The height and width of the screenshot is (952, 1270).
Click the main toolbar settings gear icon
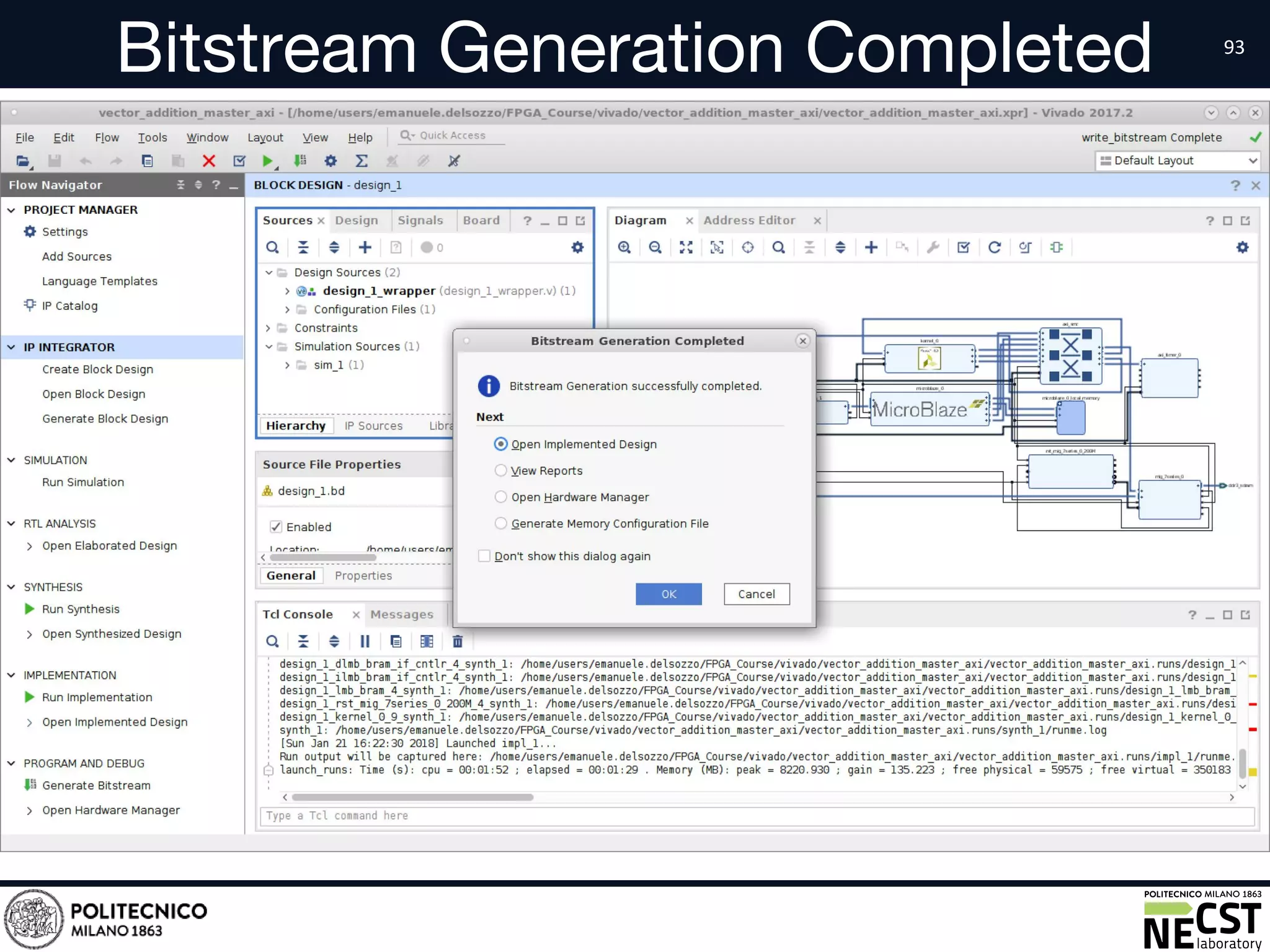point(331,161)
